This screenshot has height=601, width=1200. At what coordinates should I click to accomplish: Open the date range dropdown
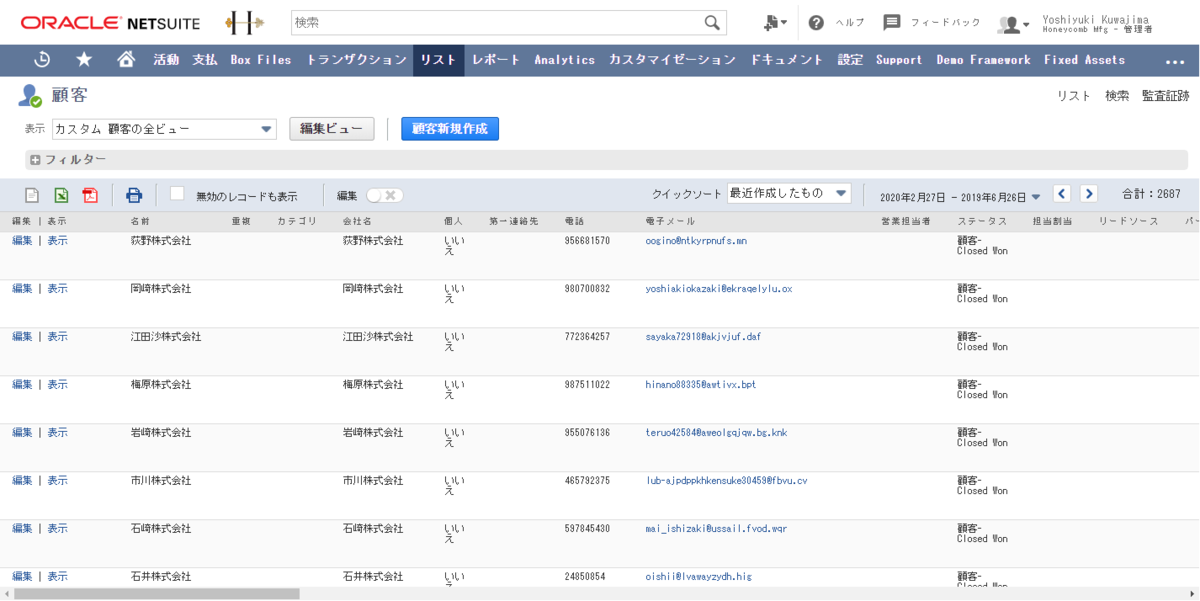(1036, 197)
